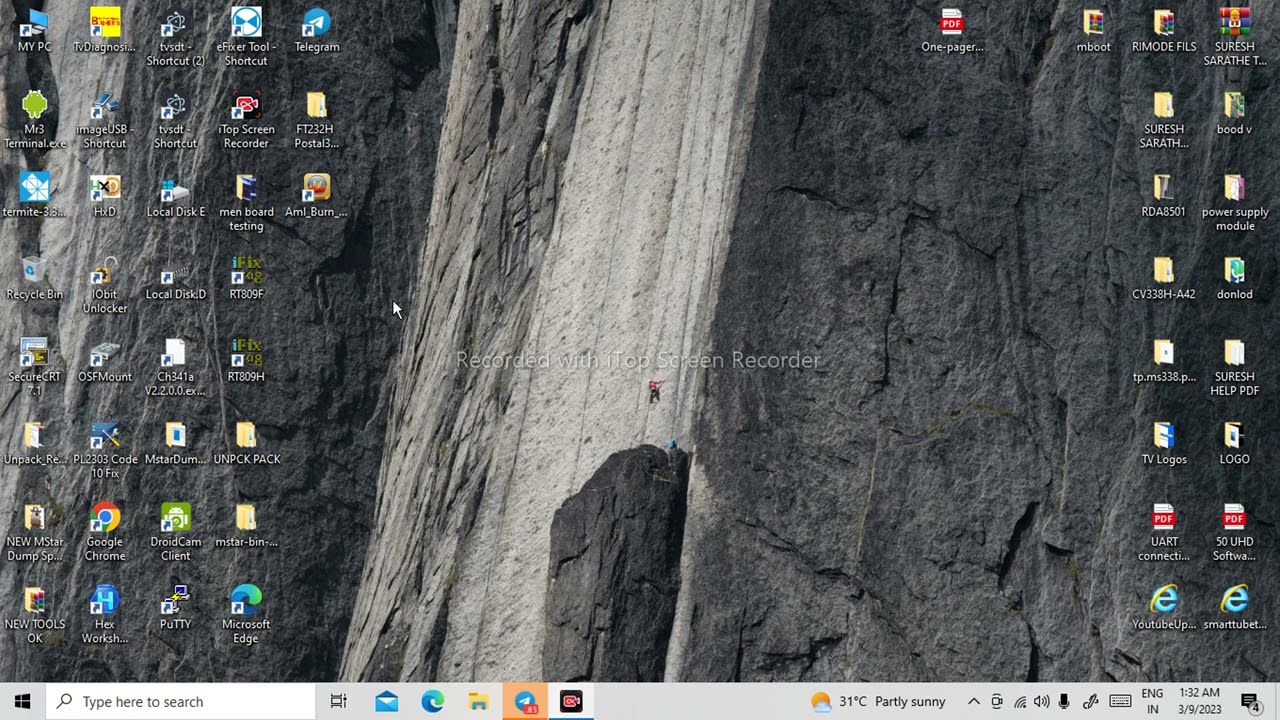This screenshot has width=1280, height=720.
Task: Select men board testing archive
Action: point(246,203)
